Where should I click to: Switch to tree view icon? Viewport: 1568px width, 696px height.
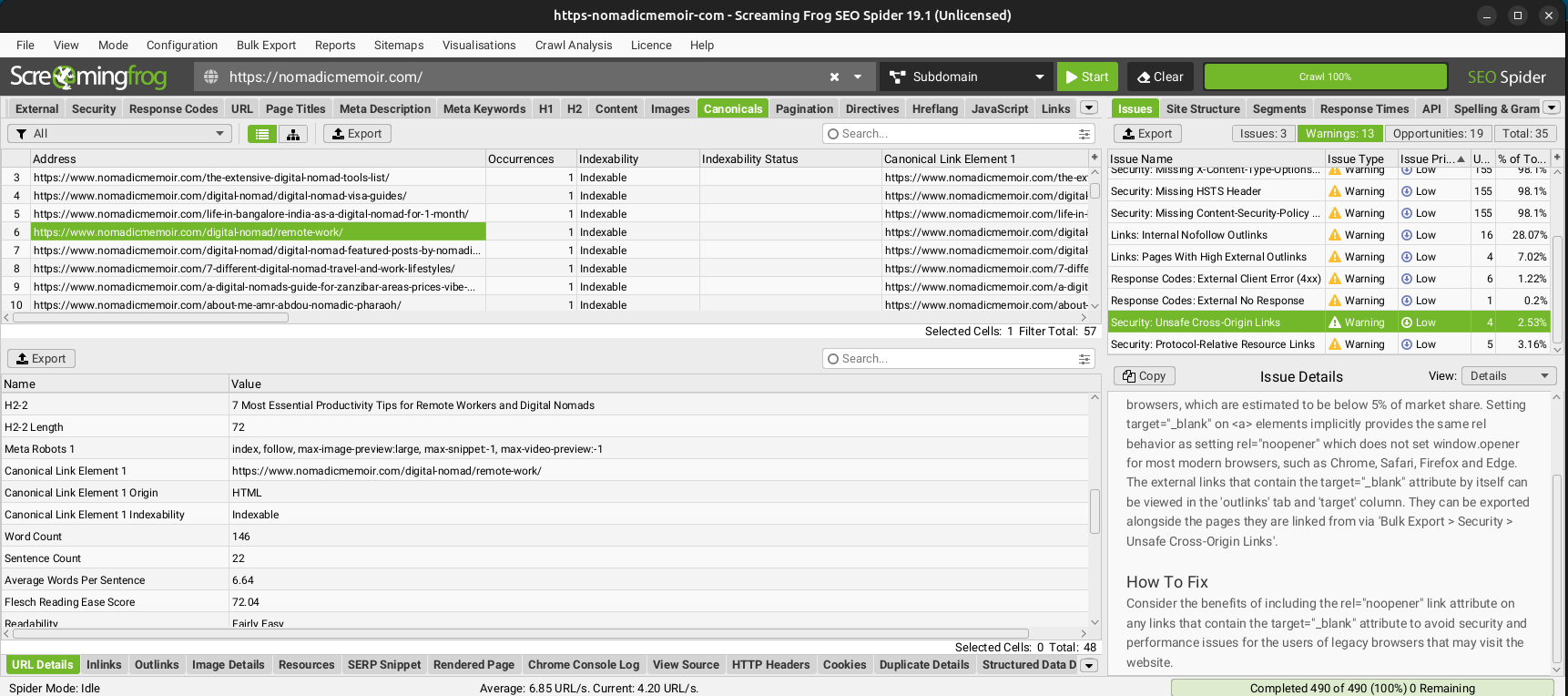pyautogui.click(x=293, y=134)
